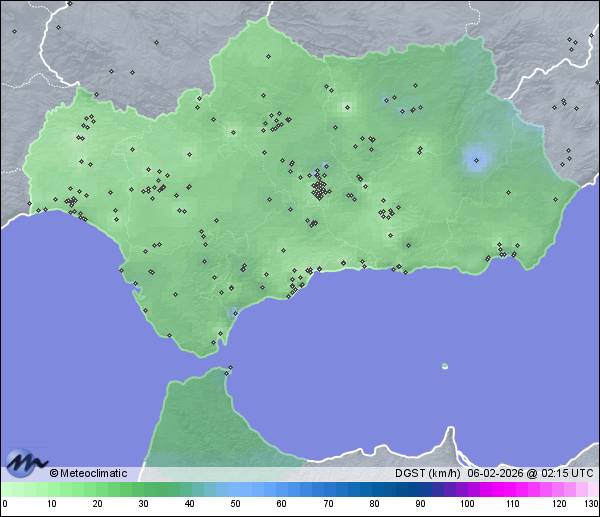
Task: Click the station marker on the African coast tip
Action: (x=231, y=368)
